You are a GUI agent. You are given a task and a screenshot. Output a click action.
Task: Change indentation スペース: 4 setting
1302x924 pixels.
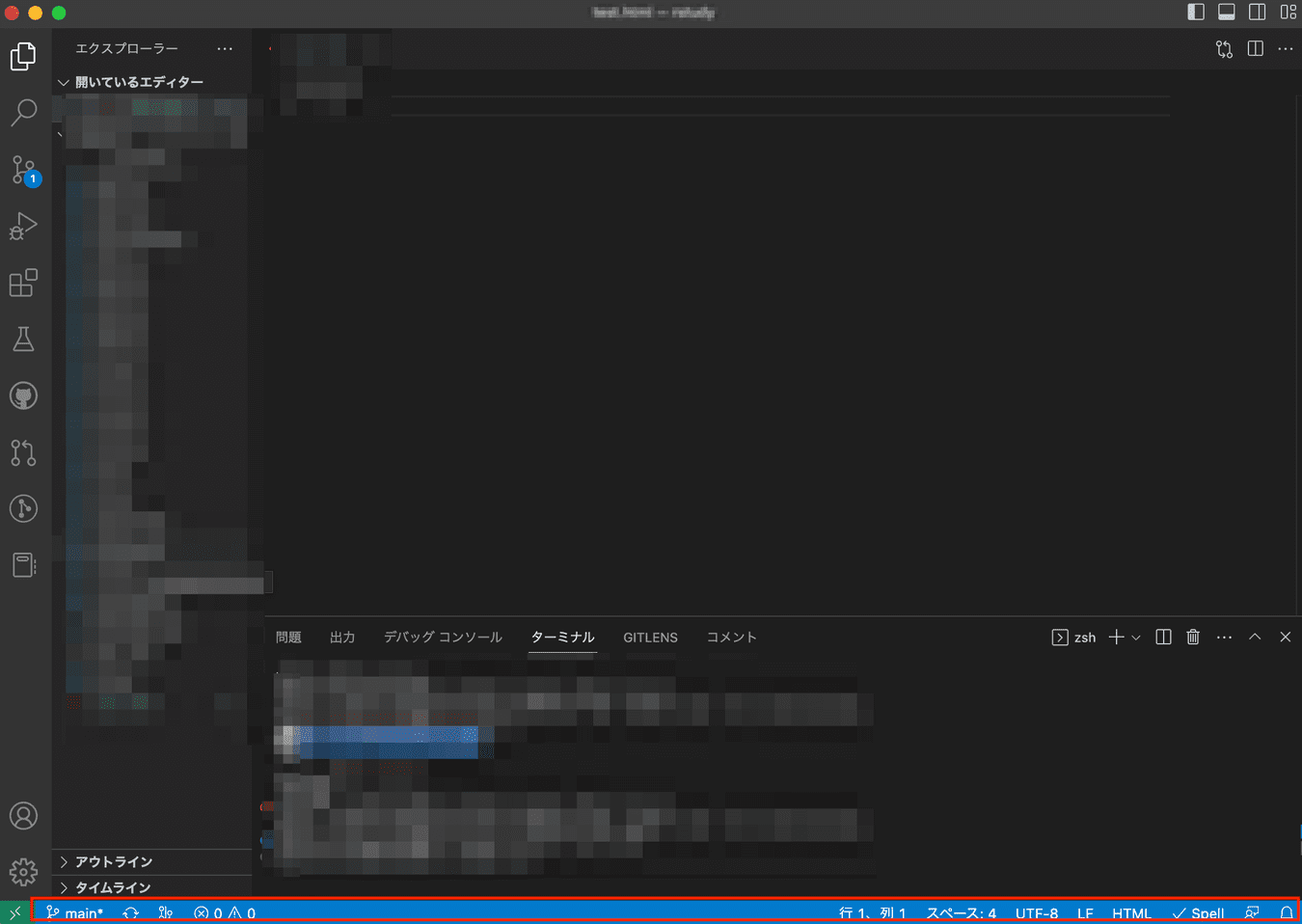click(962, 912)
